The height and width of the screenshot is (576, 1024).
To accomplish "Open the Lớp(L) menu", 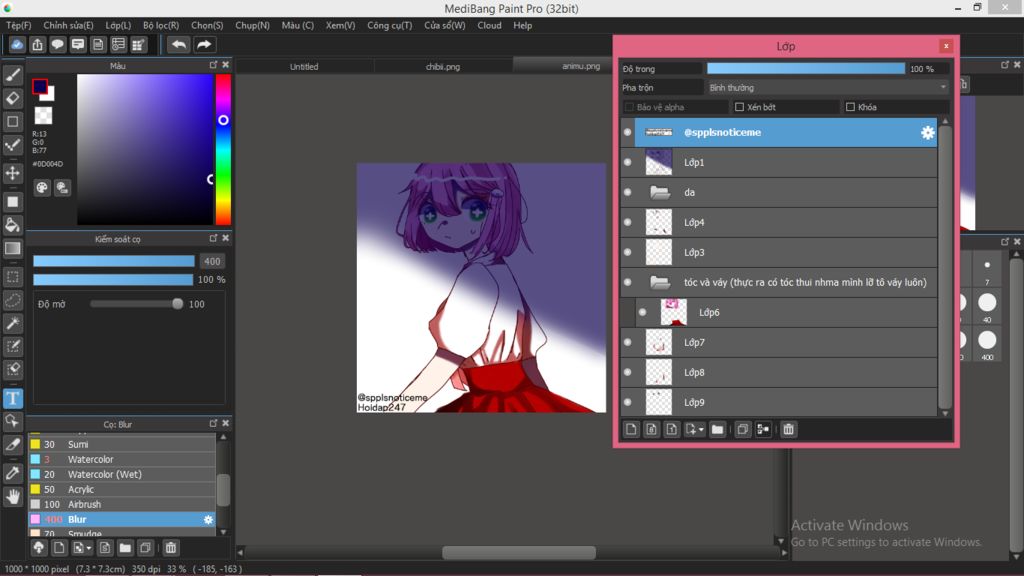I will [118, 25].
